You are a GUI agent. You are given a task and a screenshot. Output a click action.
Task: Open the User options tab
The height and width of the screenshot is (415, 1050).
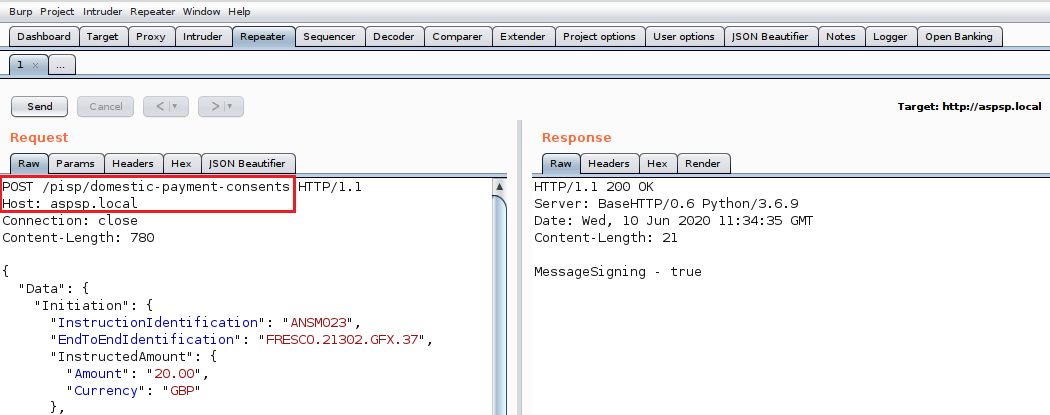click(x=684, y=37)
